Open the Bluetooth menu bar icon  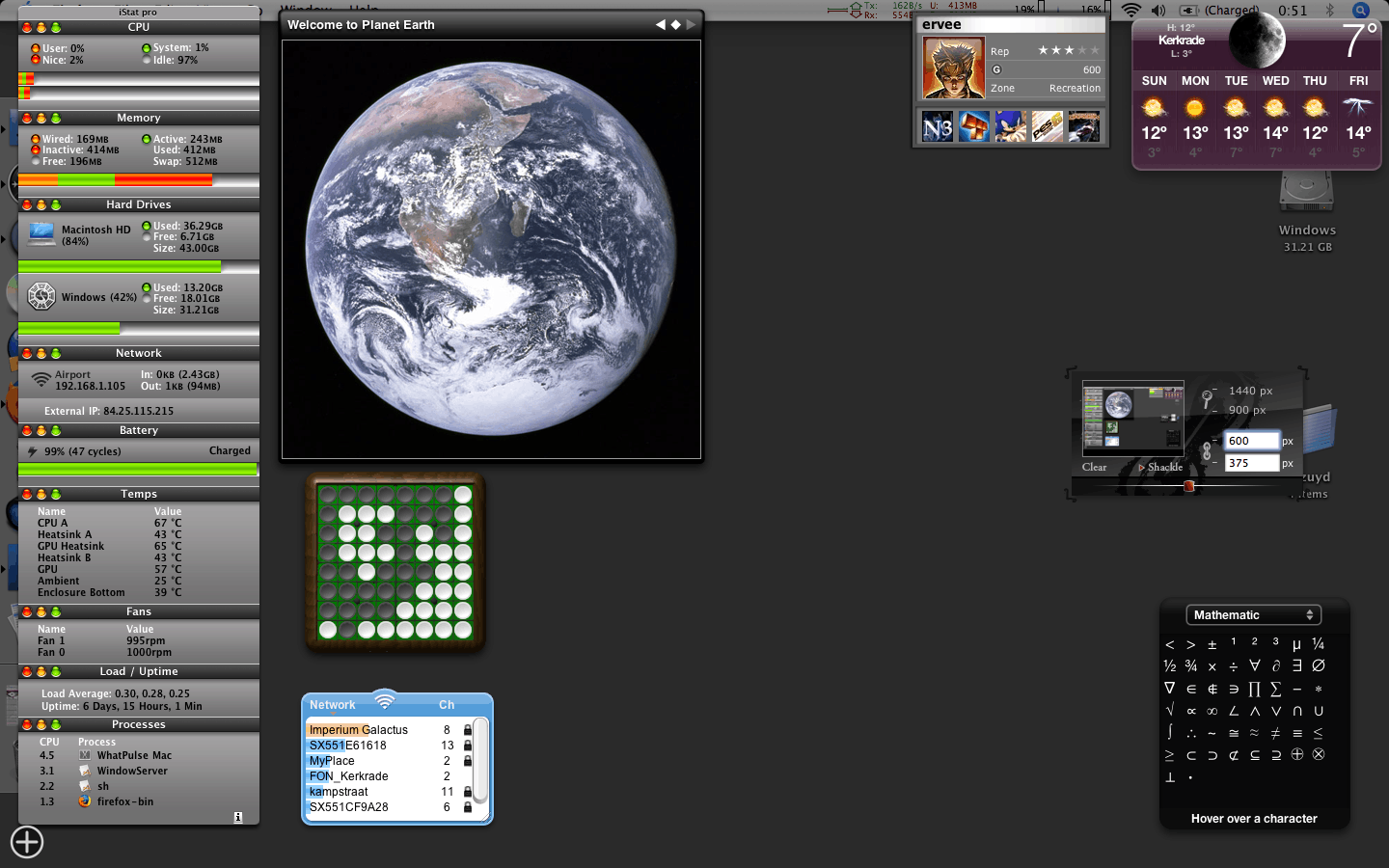1329,10
